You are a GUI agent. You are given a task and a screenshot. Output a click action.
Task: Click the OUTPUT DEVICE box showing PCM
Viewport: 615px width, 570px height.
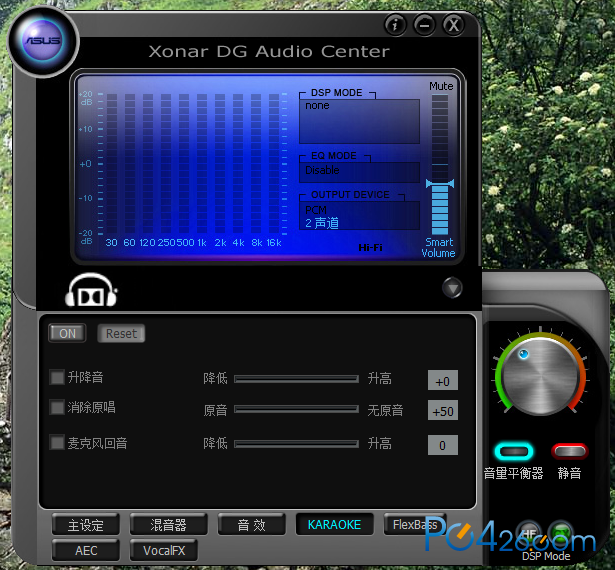[359, 215]
